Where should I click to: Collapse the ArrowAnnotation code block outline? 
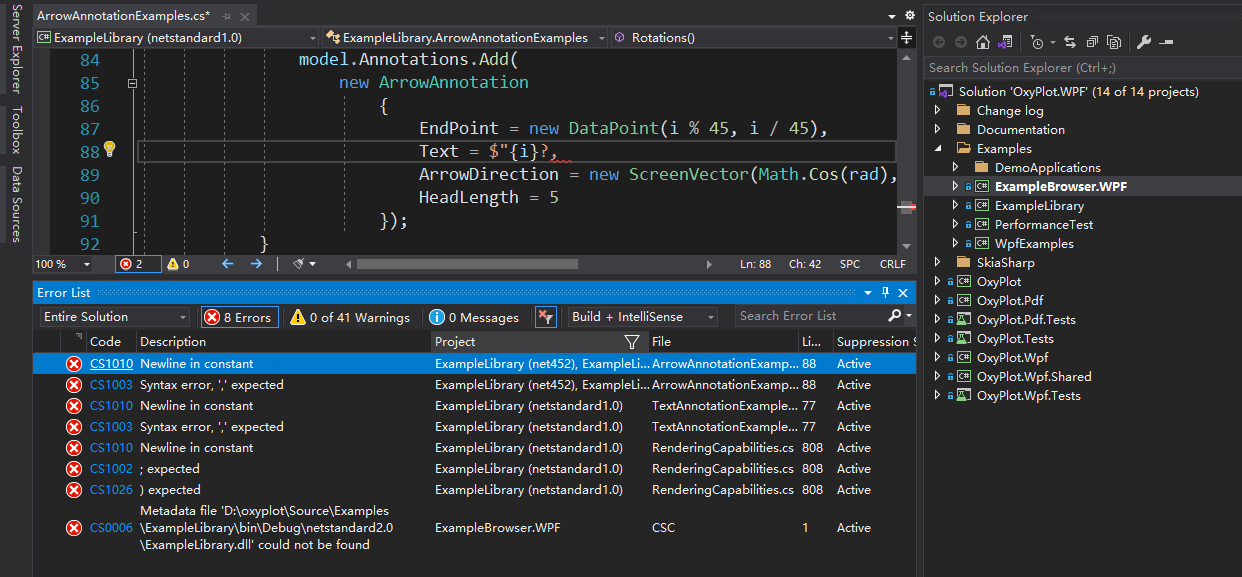pos(132,84)
